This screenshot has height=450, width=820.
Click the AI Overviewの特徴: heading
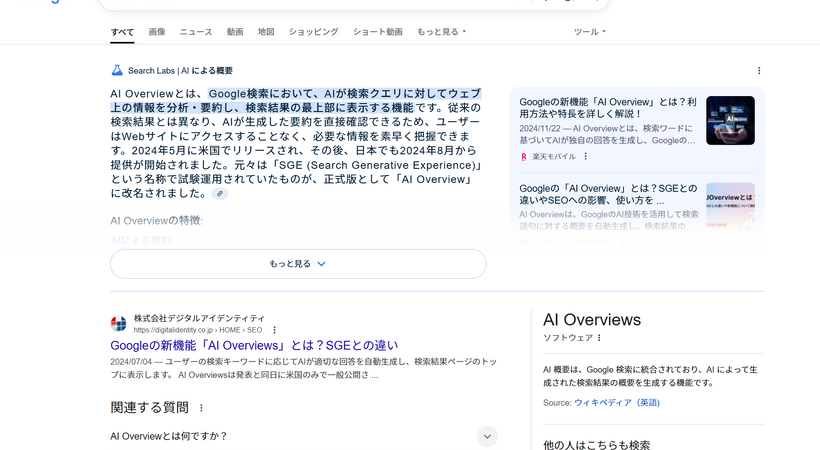coord(156,221)
